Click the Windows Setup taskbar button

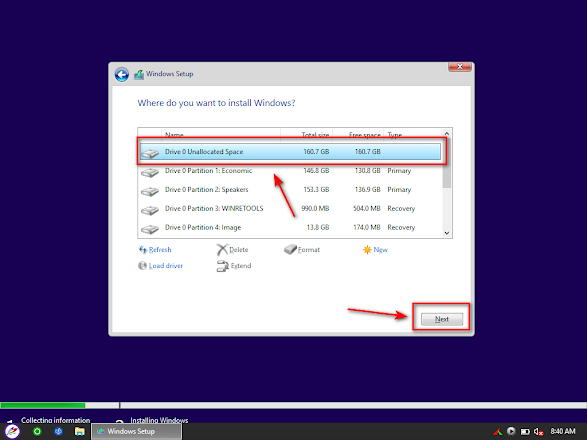[x=136, y=431]
